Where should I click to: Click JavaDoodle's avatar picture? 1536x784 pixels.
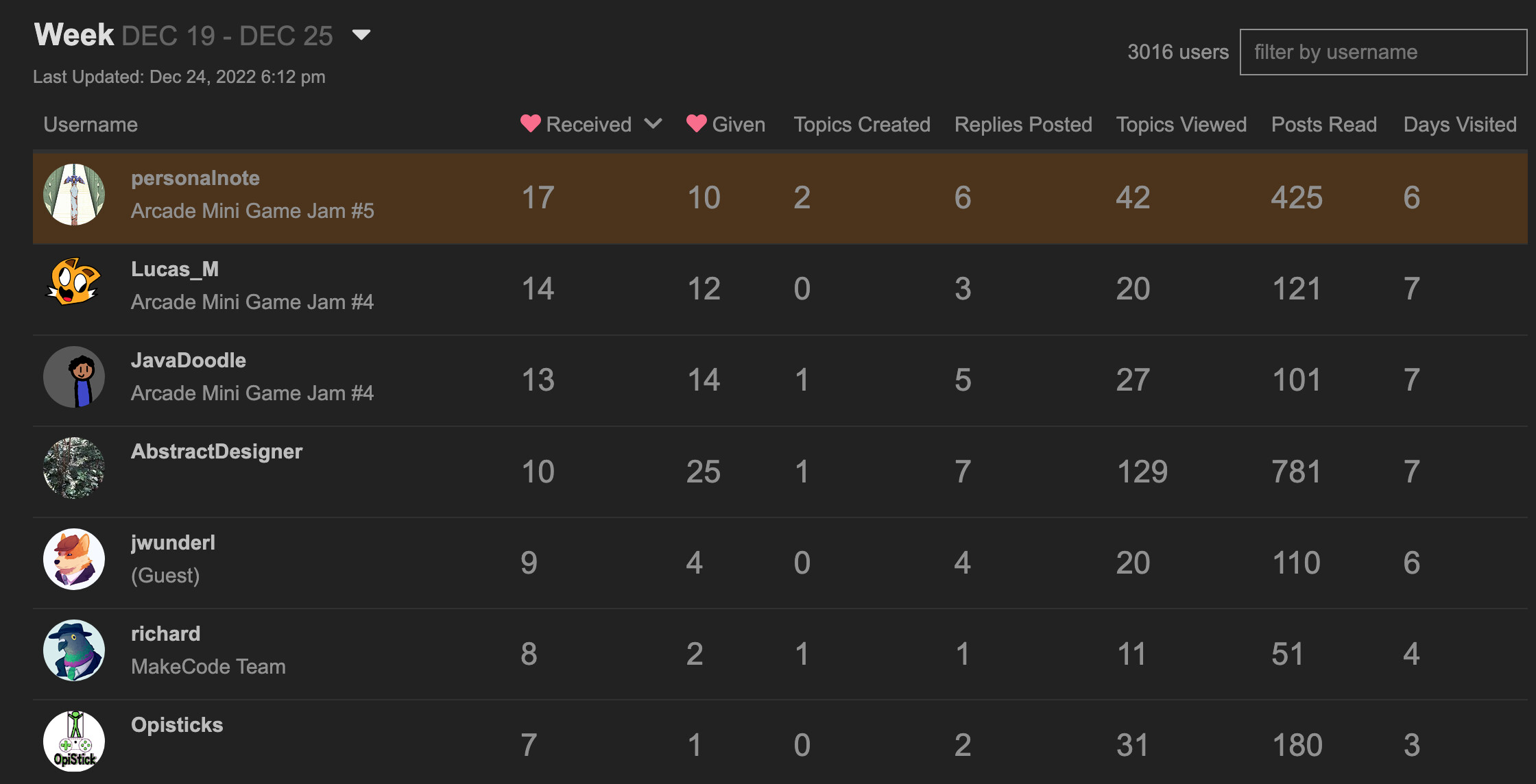pos(74,377)
